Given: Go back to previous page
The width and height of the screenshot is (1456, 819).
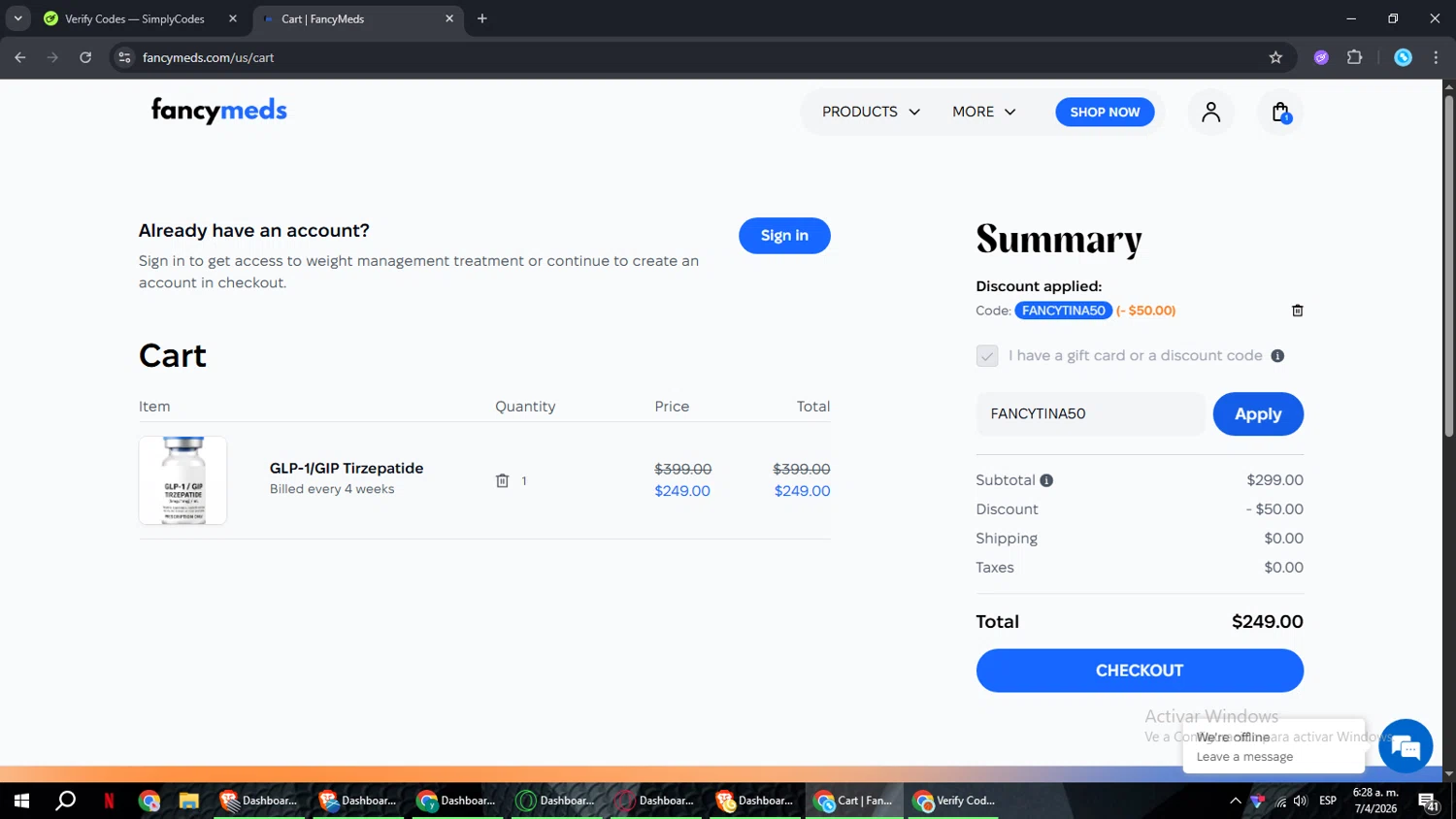Looking at the screenshot, I should [x=20, y=57].
